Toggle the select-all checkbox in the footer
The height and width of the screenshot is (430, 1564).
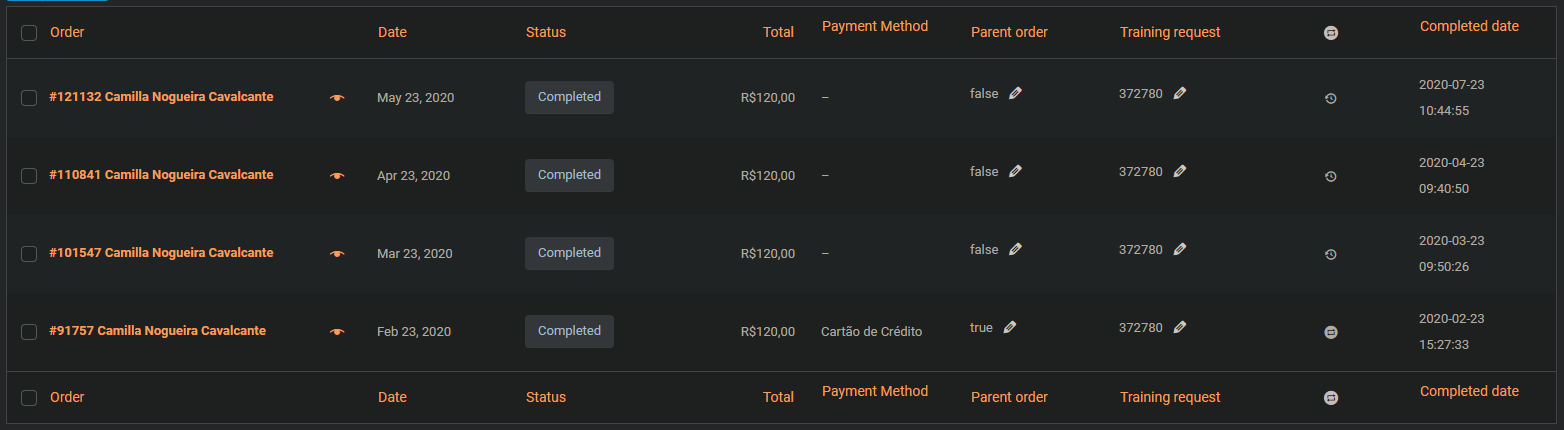[x=29, y=398]
